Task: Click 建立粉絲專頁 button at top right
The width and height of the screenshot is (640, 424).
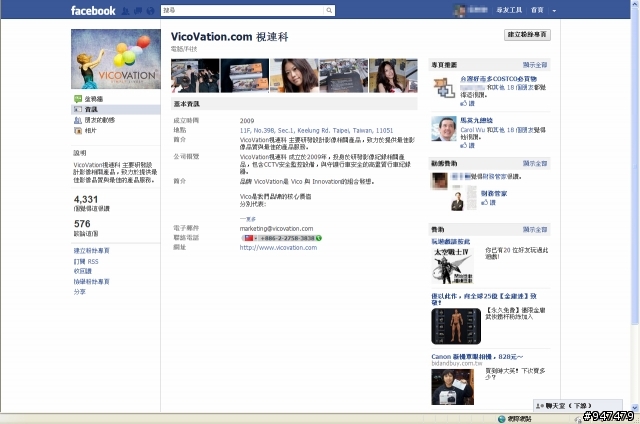Action: tap(527, 35)
